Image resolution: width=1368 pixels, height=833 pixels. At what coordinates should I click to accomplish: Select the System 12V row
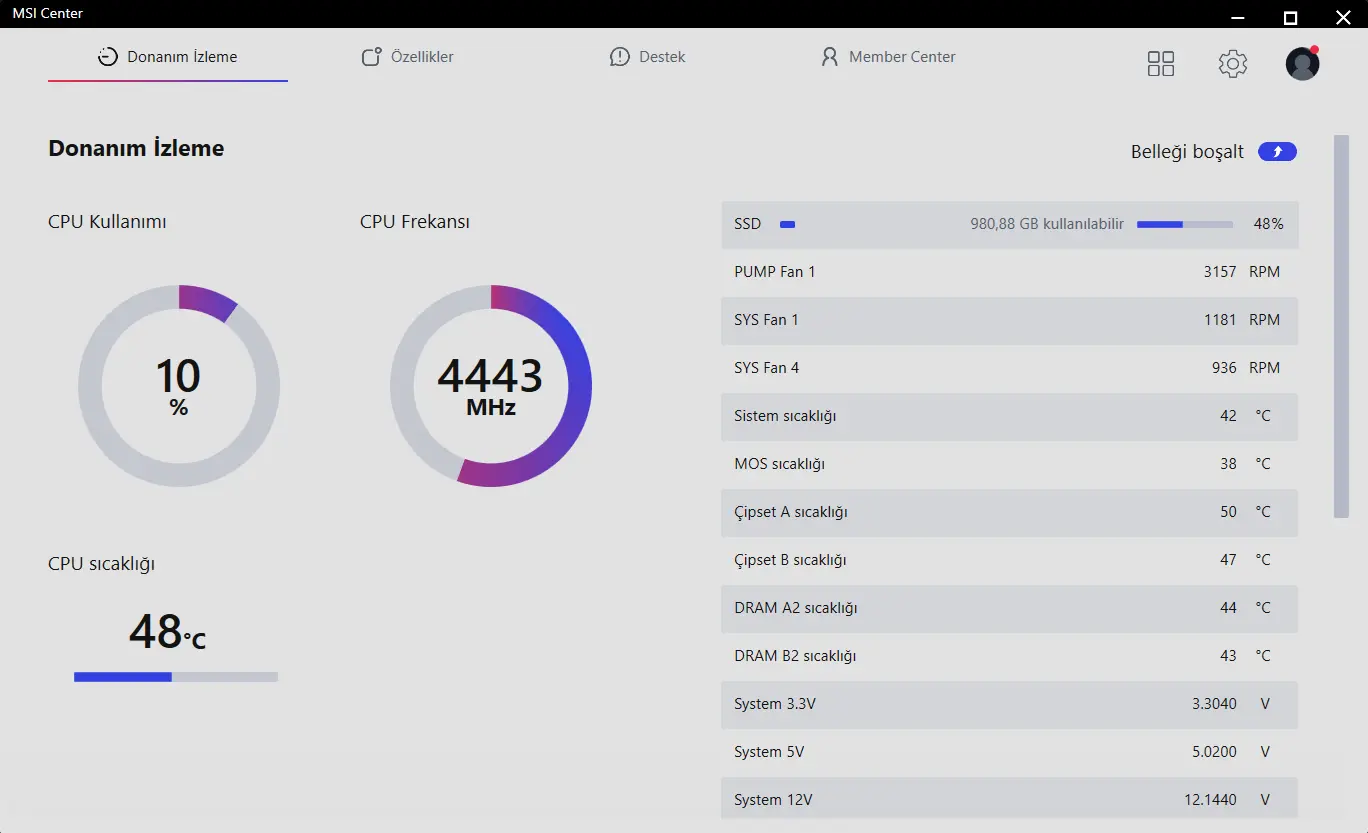tap(1009, 800)
